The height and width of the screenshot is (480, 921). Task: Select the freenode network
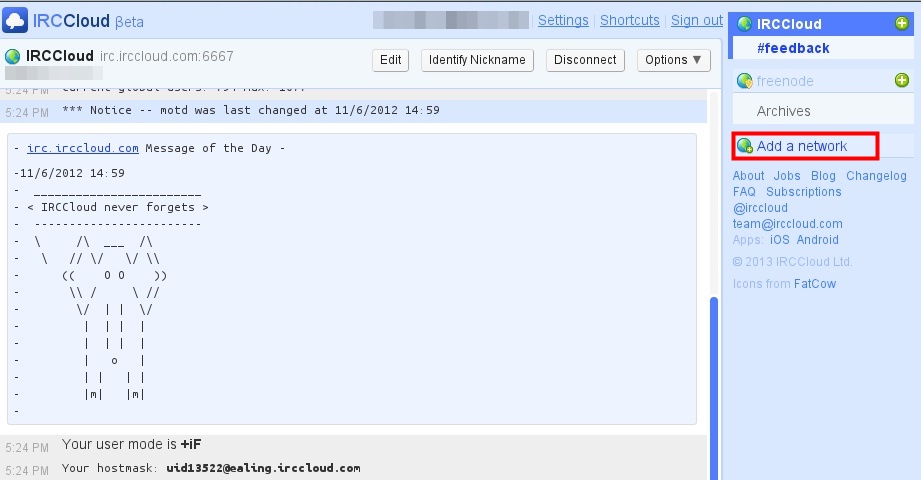point(785,81)
